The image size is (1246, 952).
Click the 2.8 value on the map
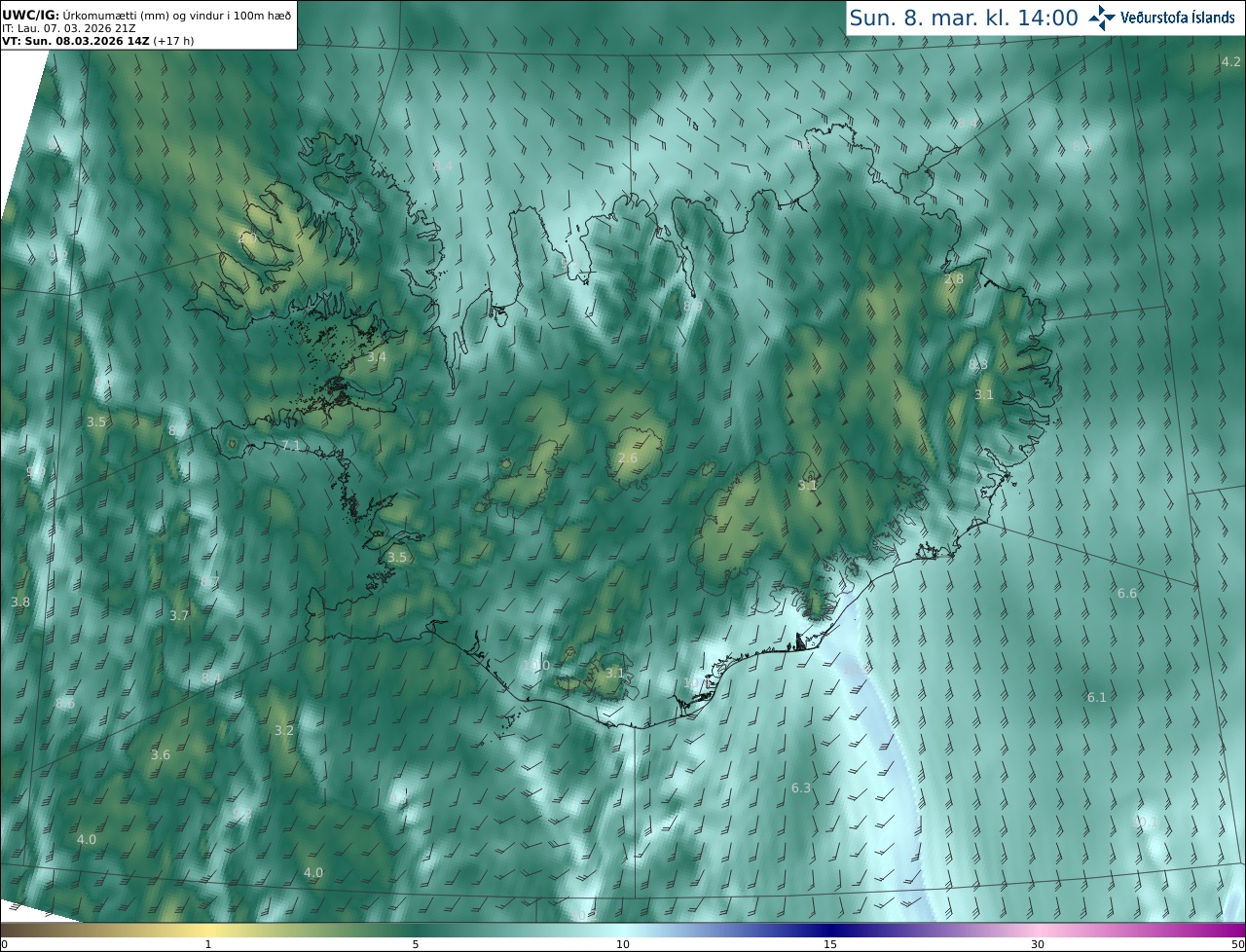click(x=954, y=279)
